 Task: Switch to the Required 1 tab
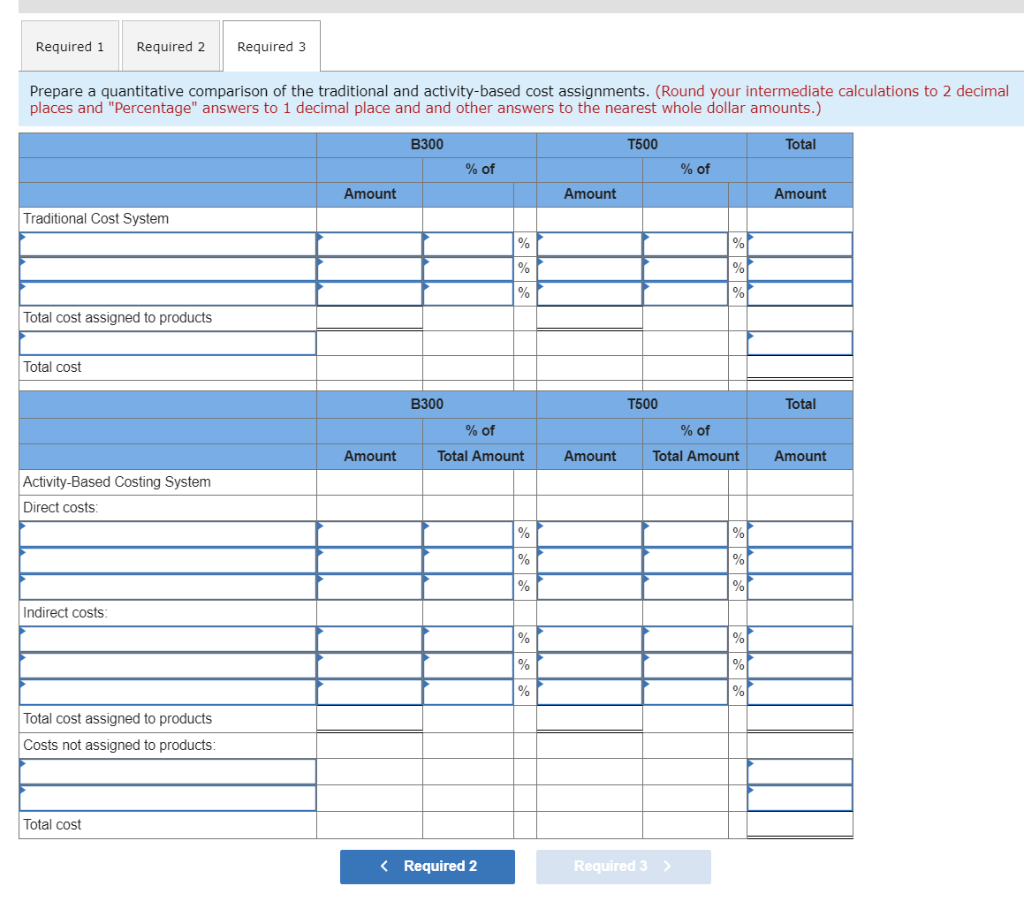coord(69,46)
